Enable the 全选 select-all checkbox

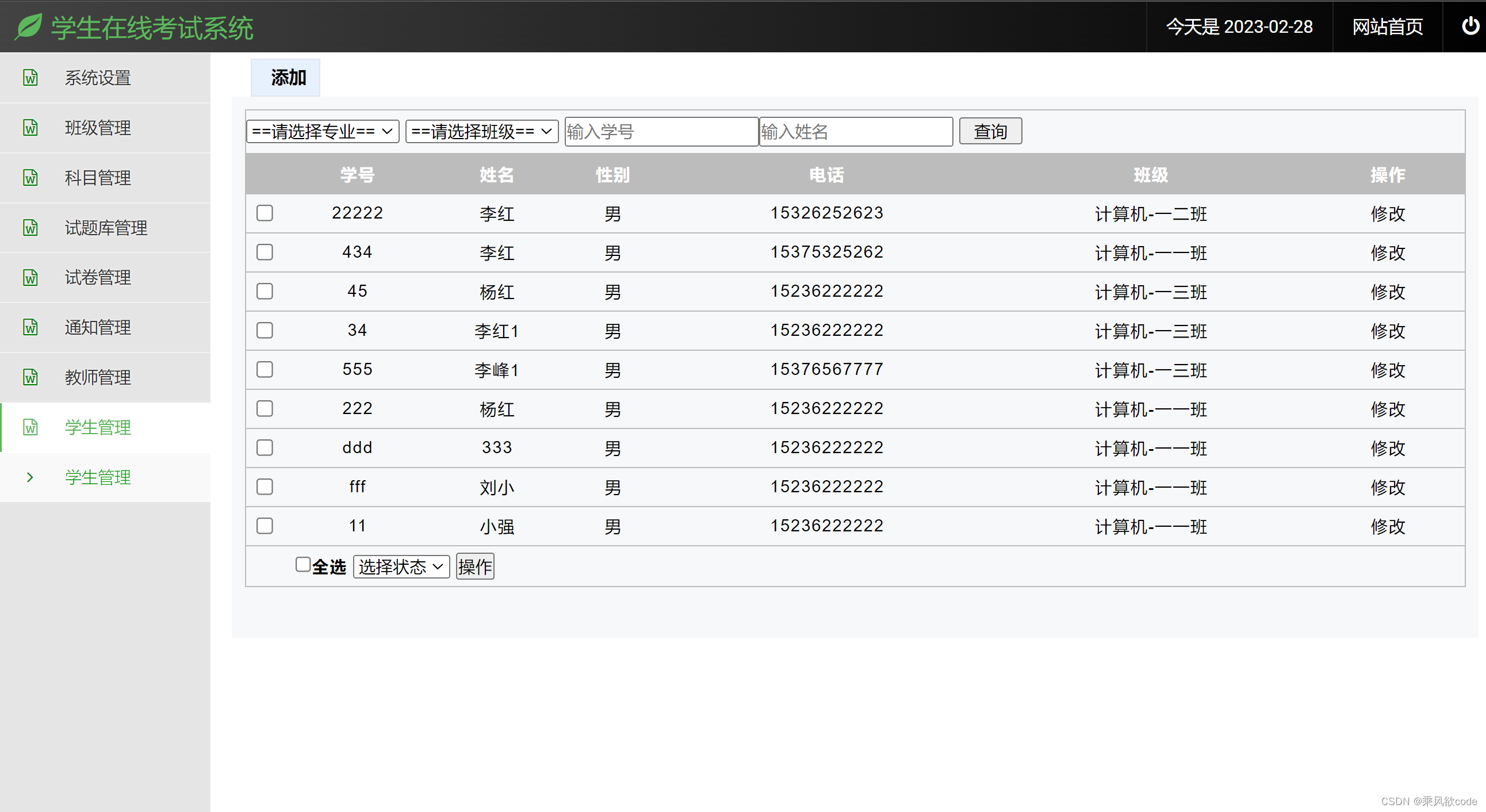303,565
